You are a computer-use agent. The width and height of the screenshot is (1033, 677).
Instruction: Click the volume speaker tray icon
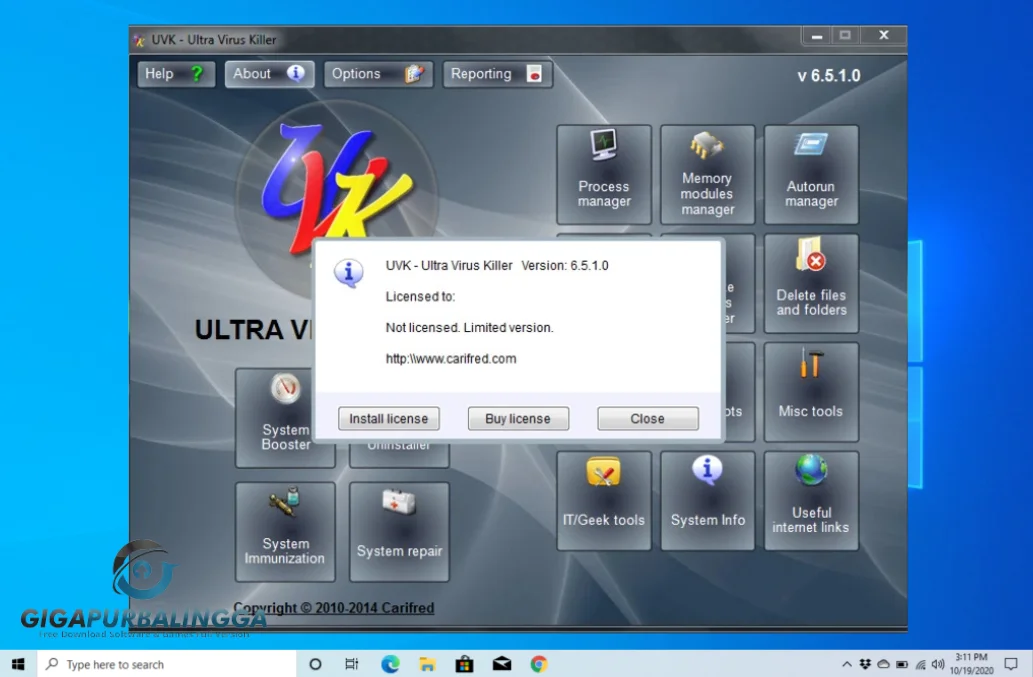(x=938, y=664)
